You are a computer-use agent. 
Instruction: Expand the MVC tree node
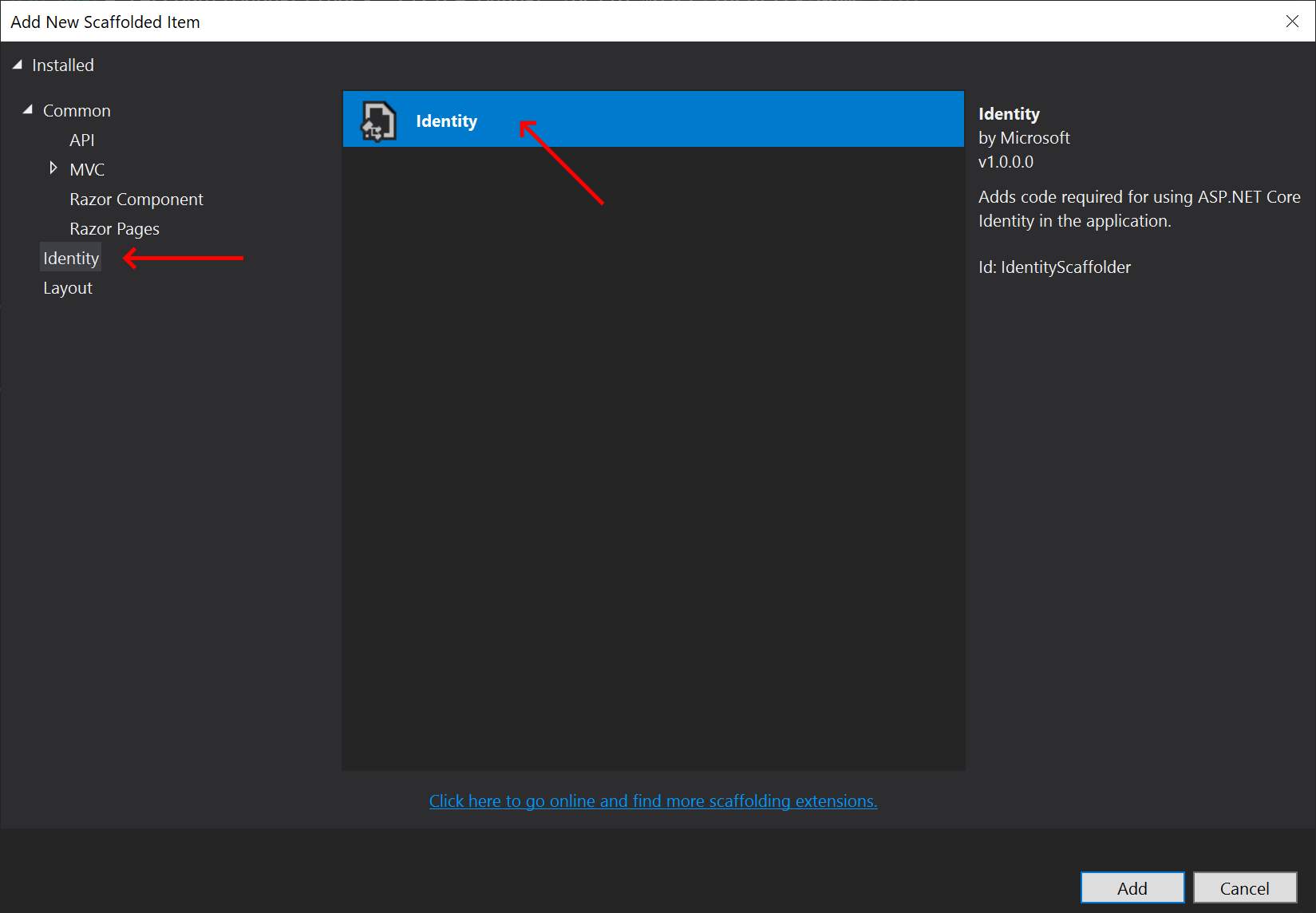click(53, 168)
